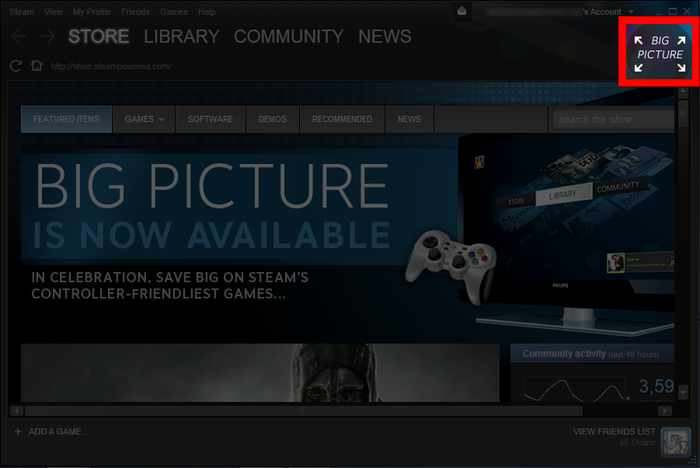
Task: Expand the store GAMES dropdown tab
Action: coord(144,119)
